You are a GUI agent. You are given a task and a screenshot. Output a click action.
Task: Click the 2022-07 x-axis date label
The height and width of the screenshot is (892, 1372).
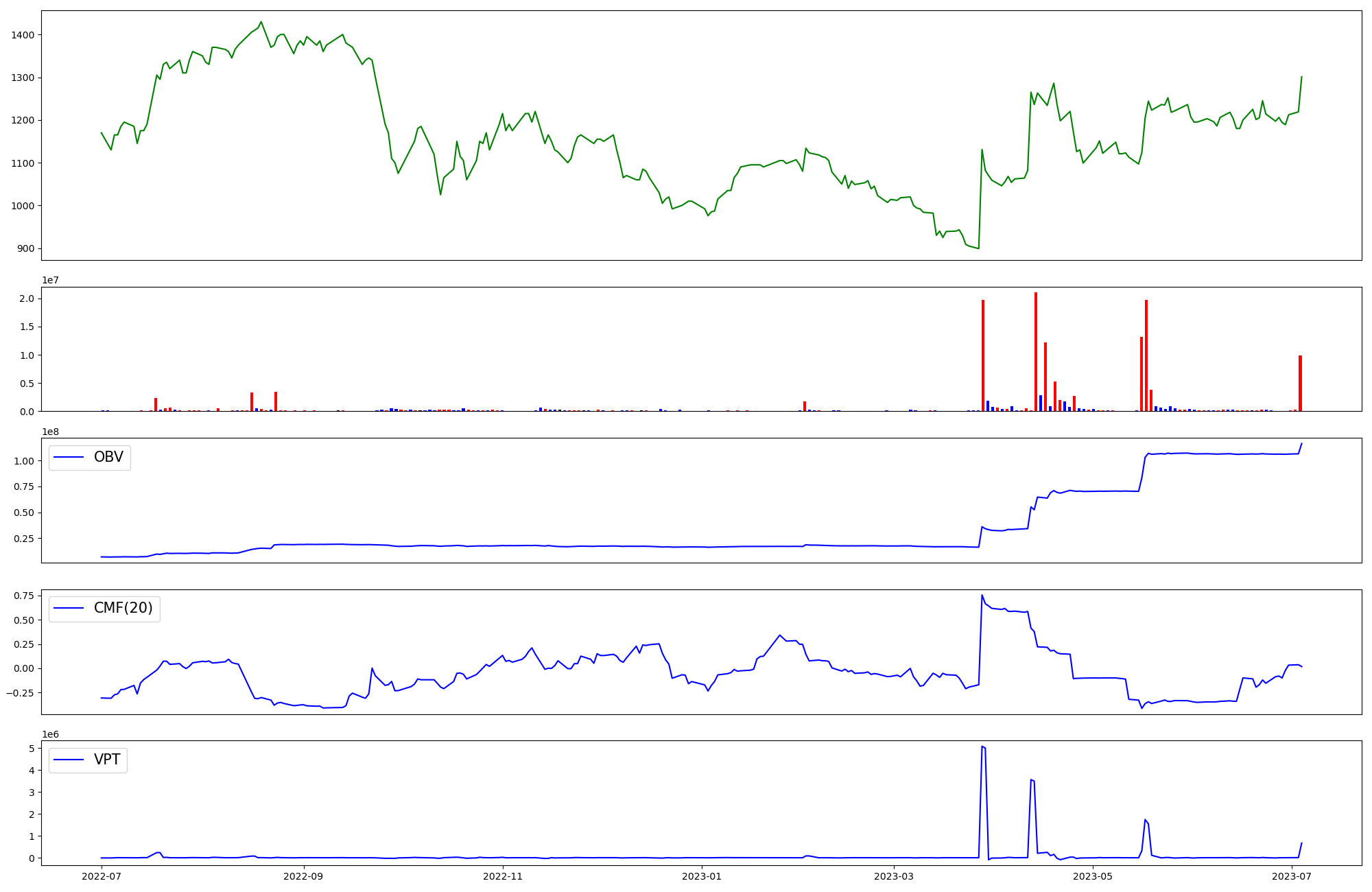(102, 876)
